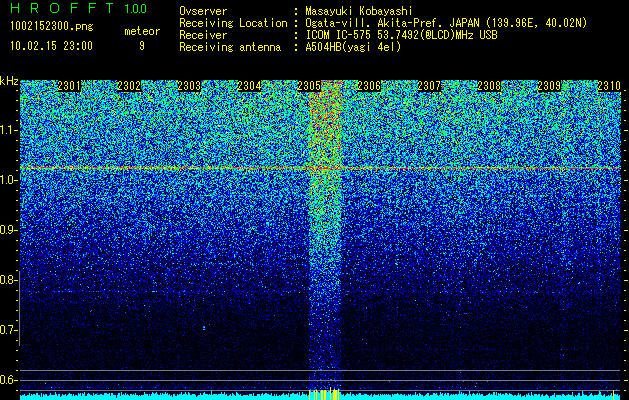The image size is (629, 400).
Task: Click the 'Receiving antenna' field label
Action: pyautogui.click(x=230, y=47)
